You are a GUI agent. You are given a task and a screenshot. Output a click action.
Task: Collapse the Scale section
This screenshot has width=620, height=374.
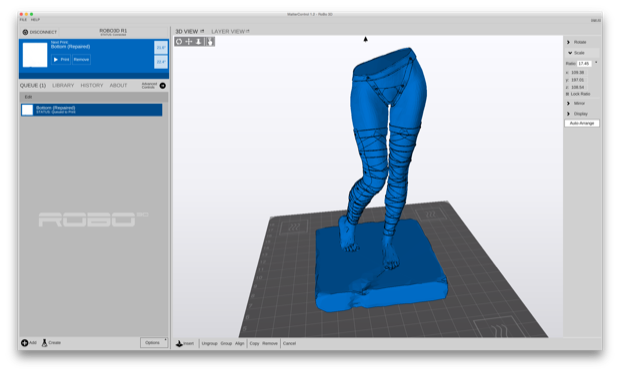coord(570,53)
